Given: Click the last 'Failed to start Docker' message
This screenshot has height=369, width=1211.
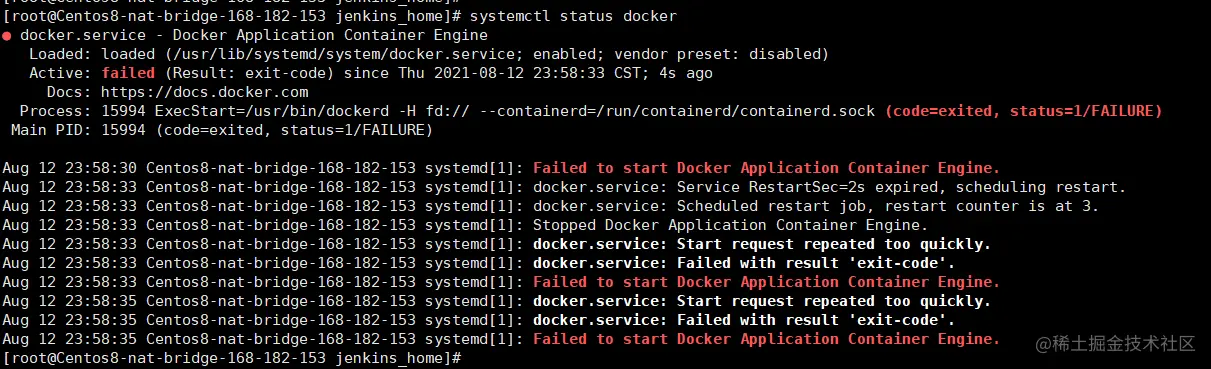Looking at the screenshot, I should point(766,339).
